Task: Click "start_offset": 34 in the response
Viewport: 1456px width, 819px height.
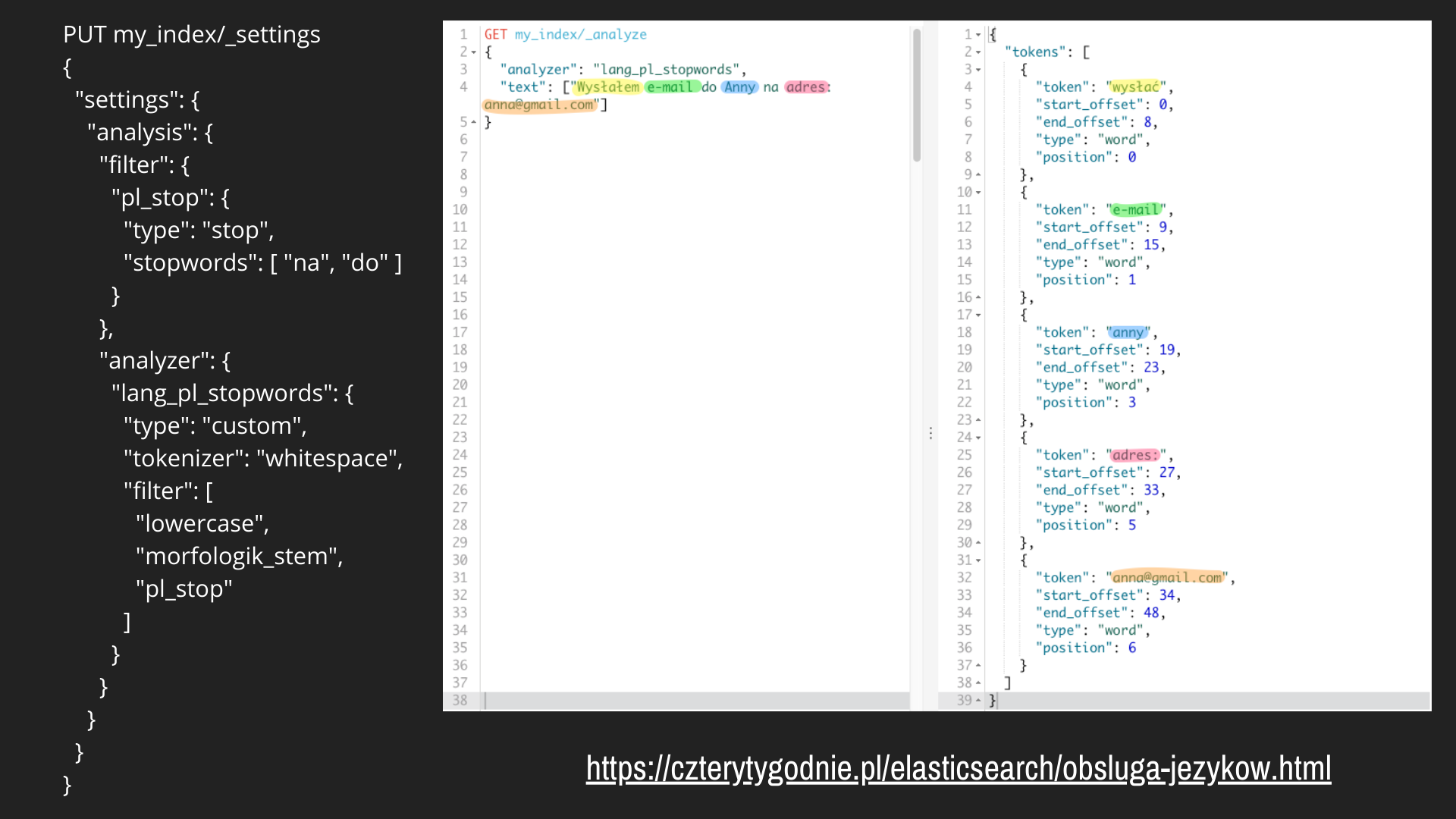Action: 1107,595
